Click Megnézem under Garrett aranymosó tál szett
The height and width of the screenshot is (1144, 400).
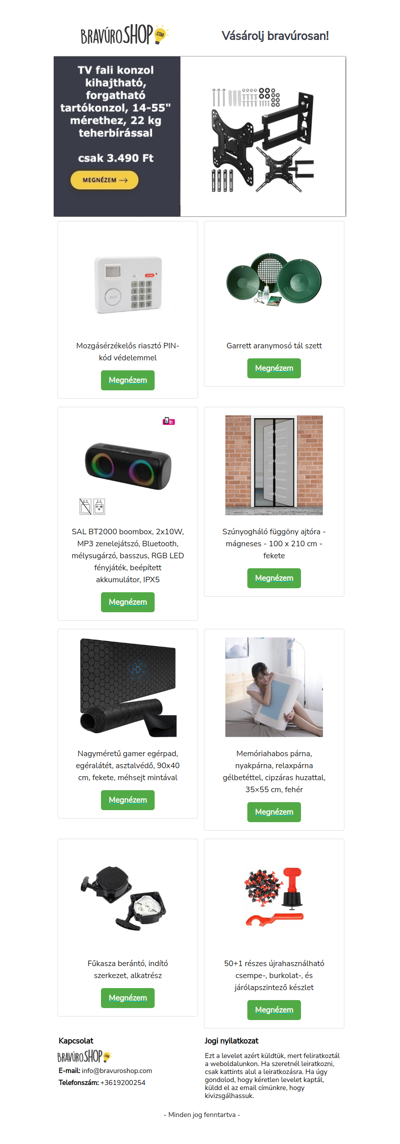click(274, 368)
